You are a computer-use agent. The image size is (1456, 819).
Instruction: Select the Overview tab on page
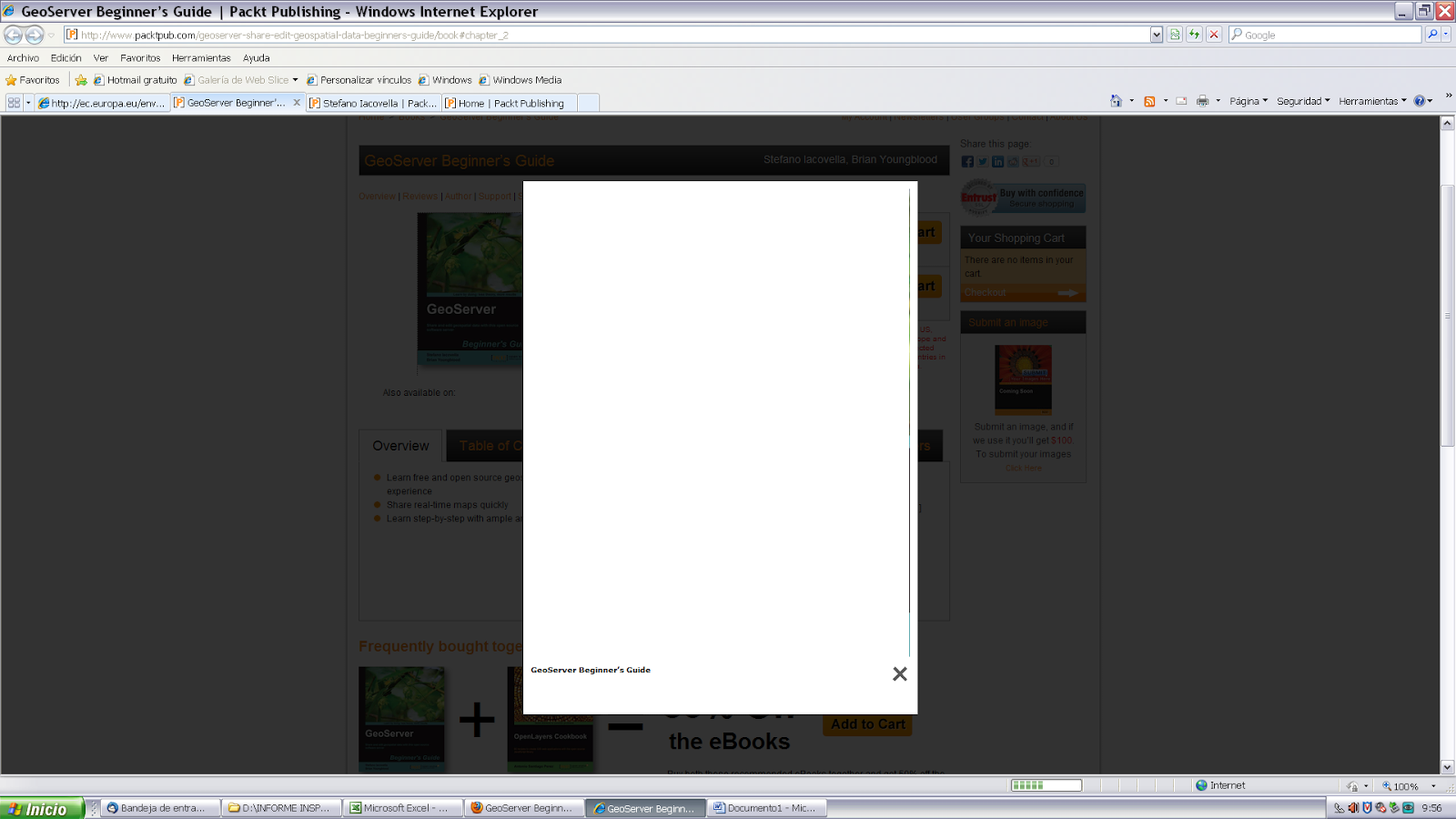click(400, 446)
